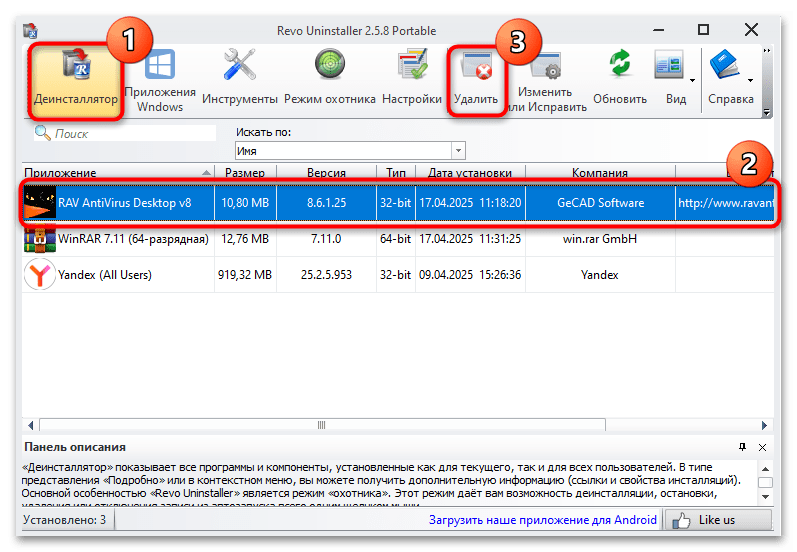Click the 64-bit type cell

(x=395, y=238)
